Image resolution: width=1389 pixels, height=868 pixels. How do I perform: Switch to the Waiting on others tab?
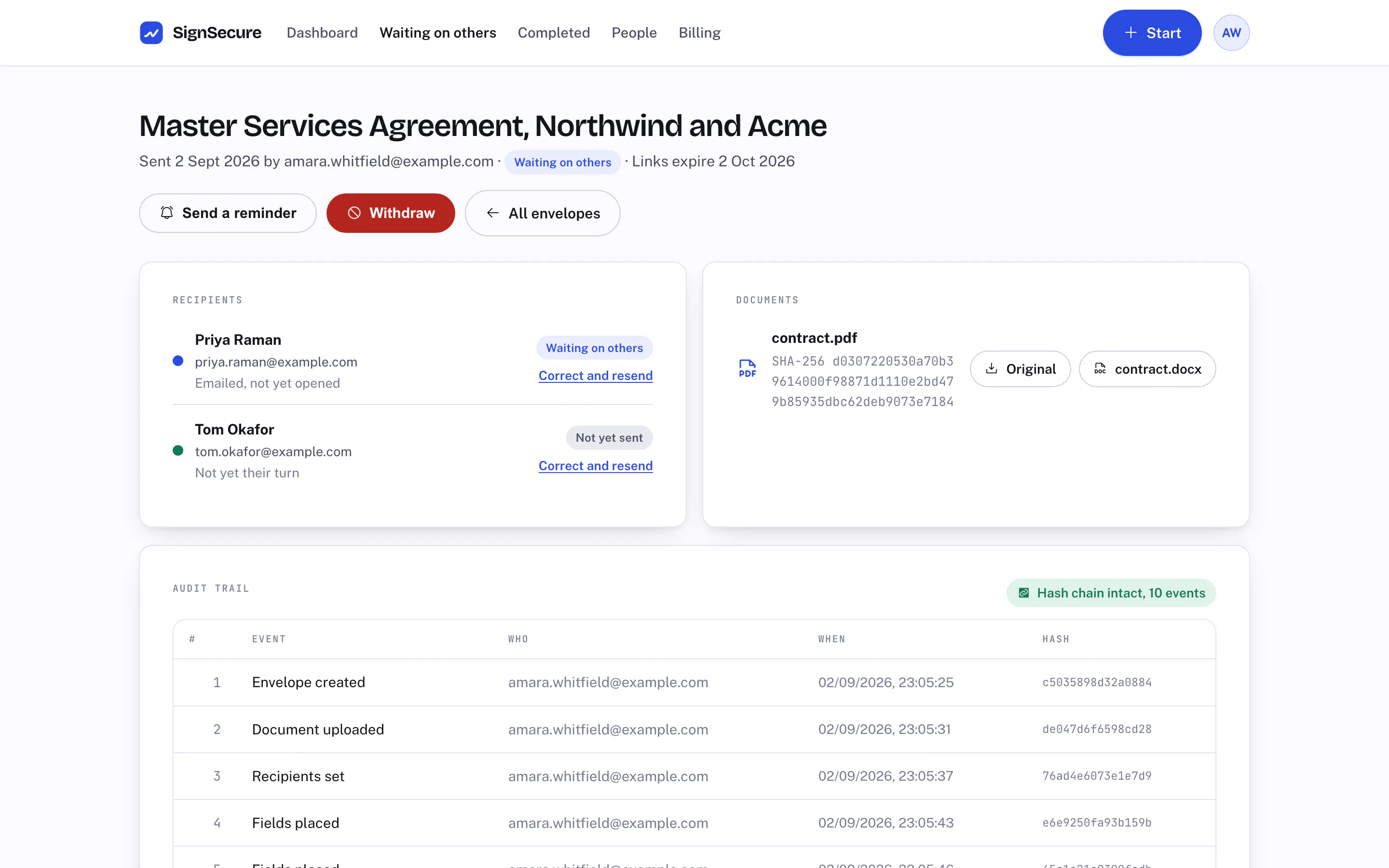pyautogui.click(x=438, y=33)
